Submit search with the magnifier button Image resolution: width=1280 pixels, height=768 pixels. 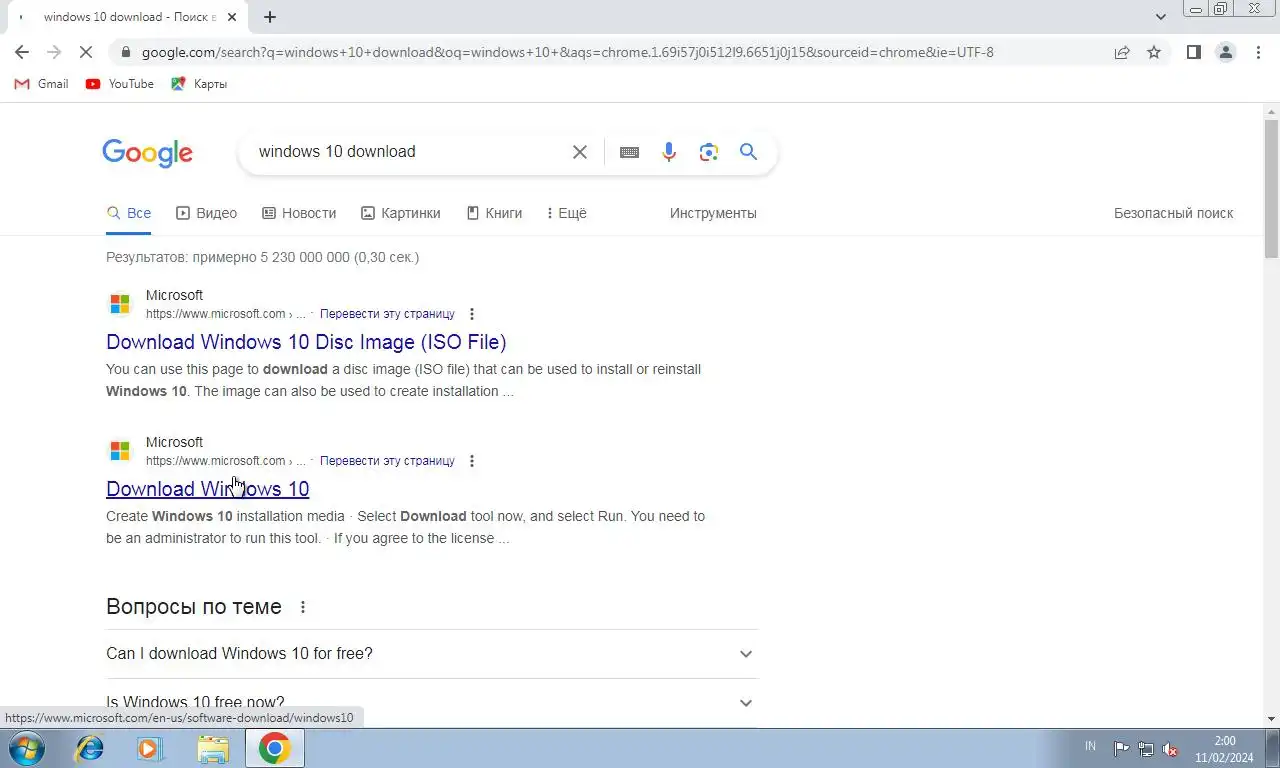pos(748,152)
